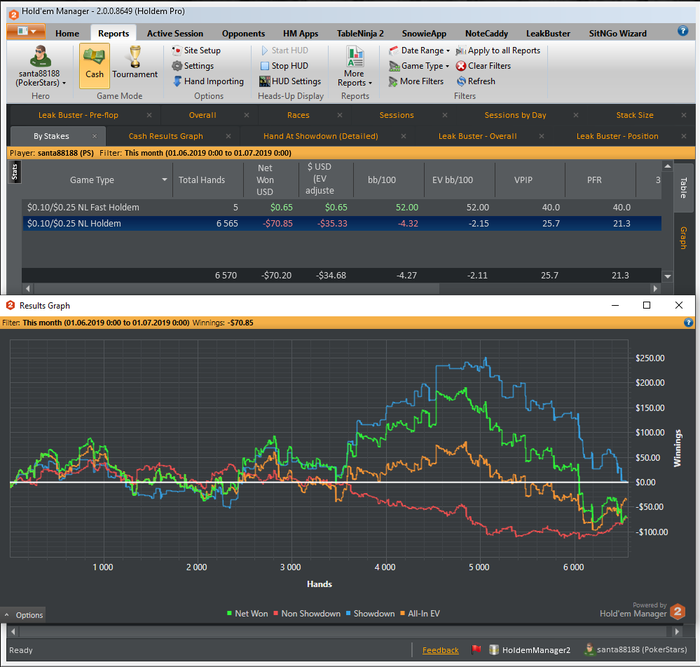Open the Active Session ribbon tab
The image size is (700, 667).
[175, 33]
